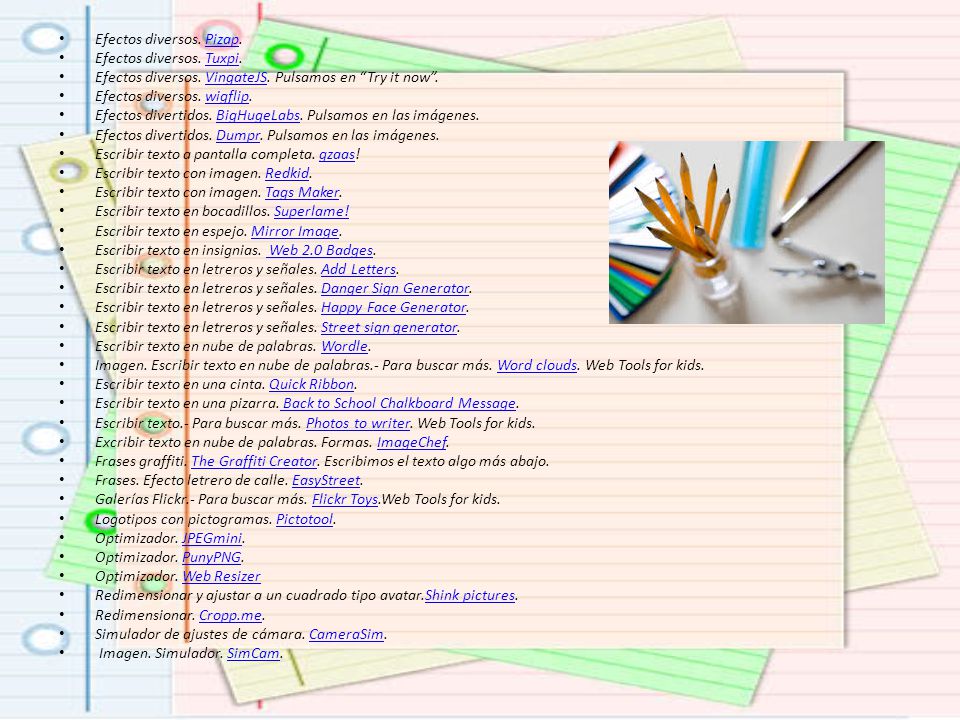Viewport: 960px width, 720px height.
Task: Click 'Escribir texto en una pizarra' text
Action: pyautogui.click(x=187, y=403)
